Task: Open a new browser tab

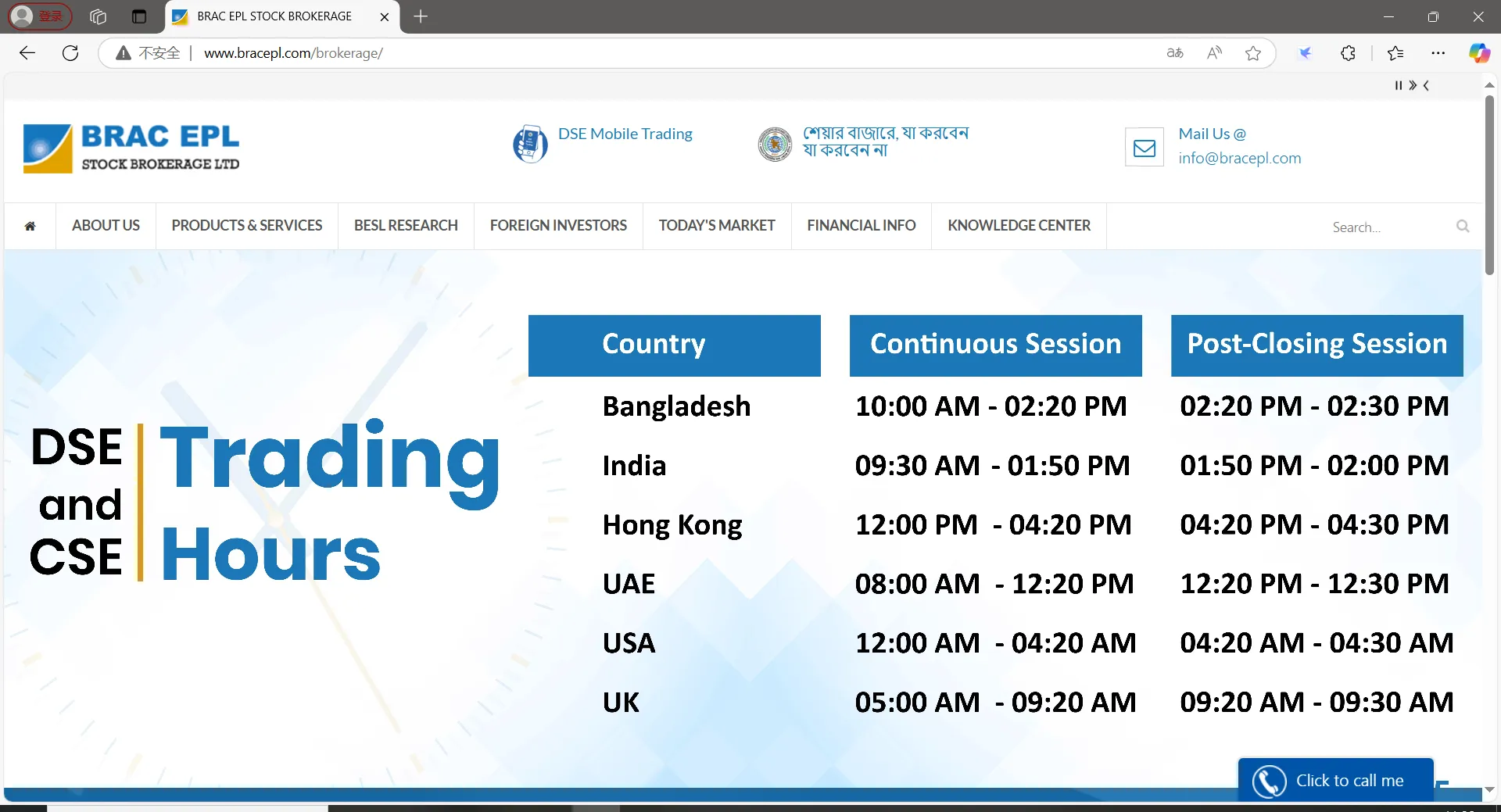Action: (x=421, y=16)
